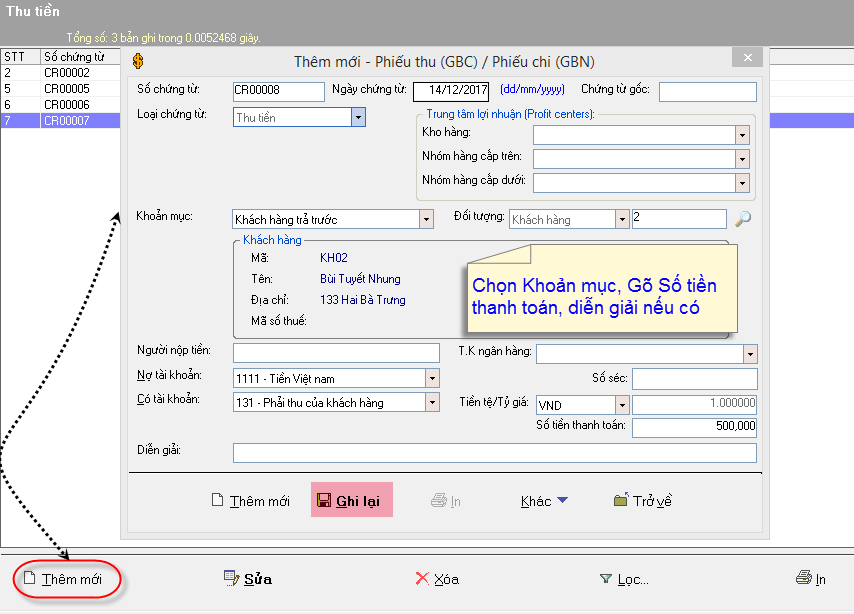
Task: Click Thêm mới on the bottom toolbar
Action: pyautogui.click(x=62, y=579)
